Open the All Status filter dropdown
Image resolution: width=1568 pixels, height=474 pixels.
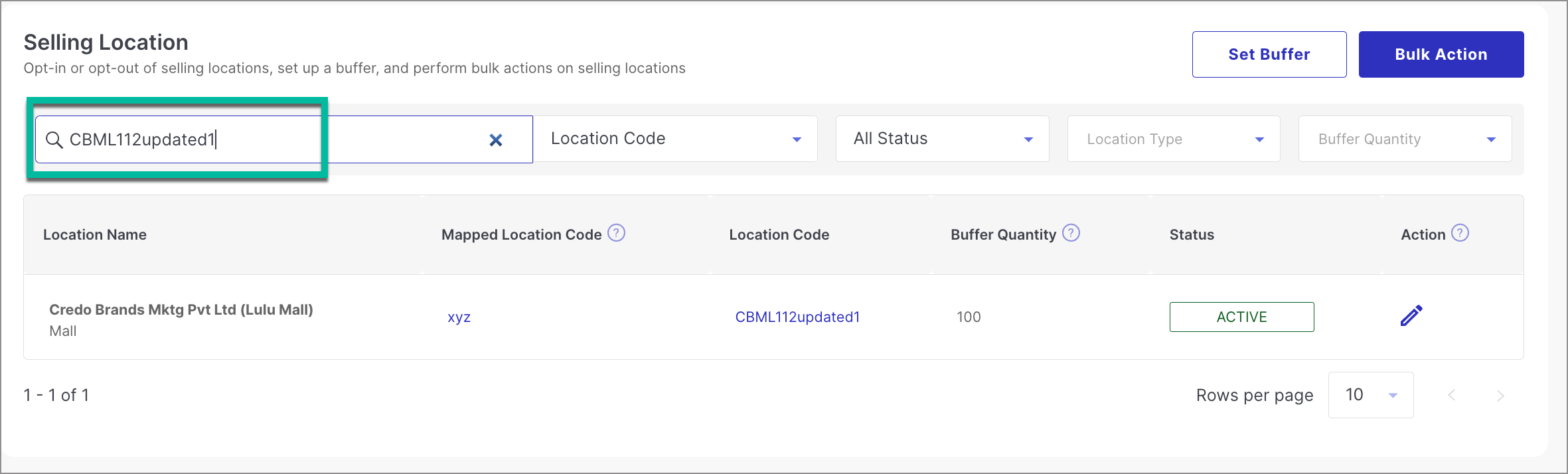[943, 139]
